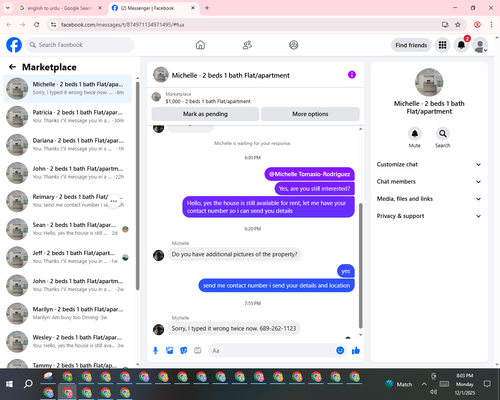View site information icon in address bar

tap(53, 25)
